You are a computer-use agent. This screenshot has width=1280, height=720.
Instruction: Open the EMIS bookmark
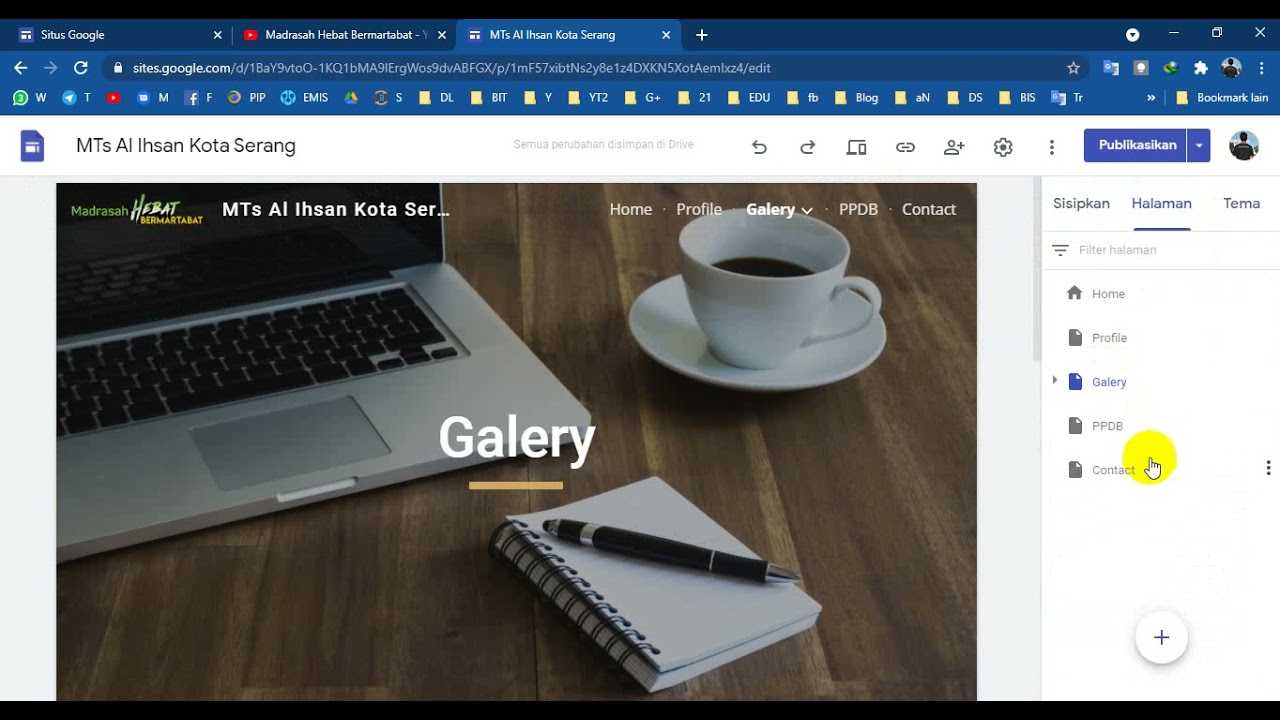point(304,98)
